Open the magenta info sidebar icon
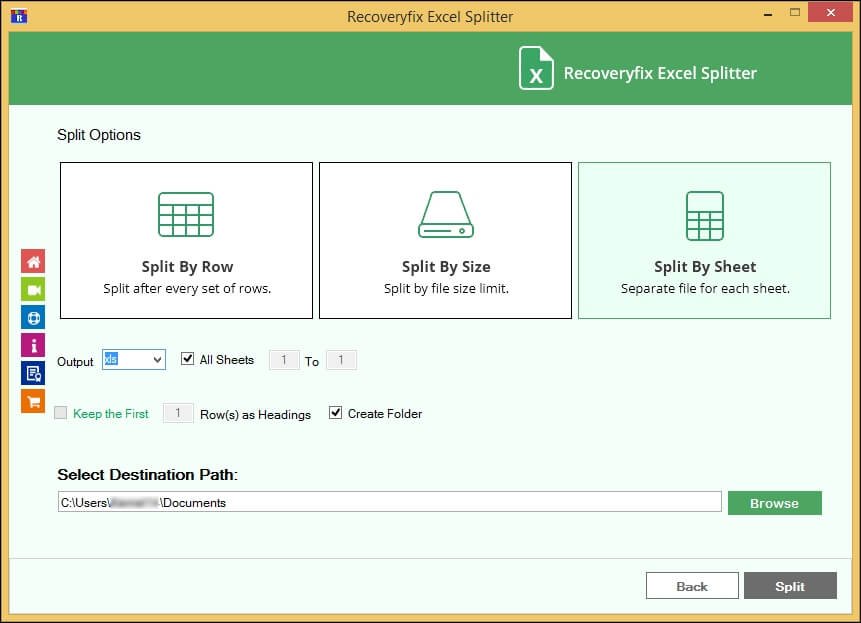 (x=33, y=345)
